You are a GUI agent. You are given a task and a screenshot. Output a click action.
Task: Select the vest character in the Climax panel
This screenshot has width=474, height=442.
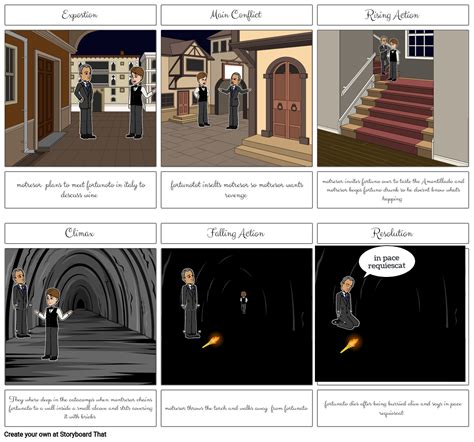click(x=53, y=324)
